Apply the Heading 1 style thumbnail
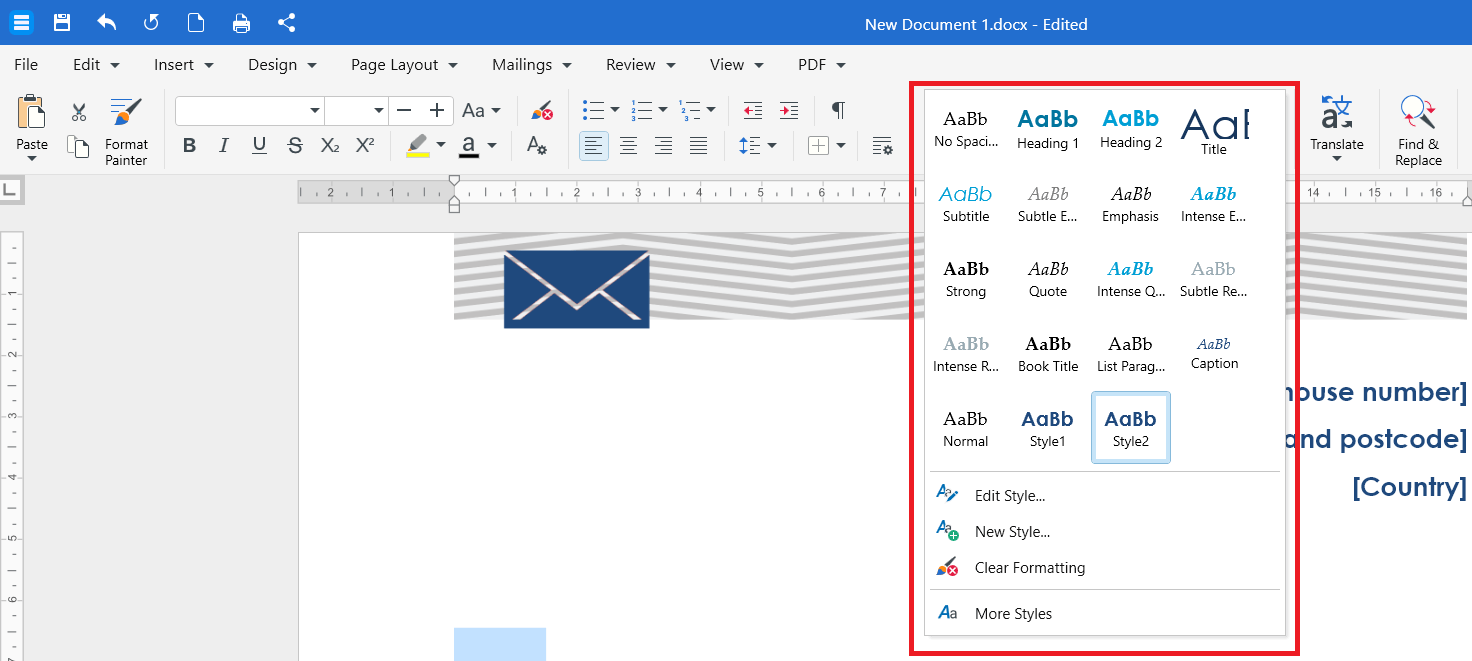The height and width of the screenshot is (661, 1472). [x=1048, y=128]
